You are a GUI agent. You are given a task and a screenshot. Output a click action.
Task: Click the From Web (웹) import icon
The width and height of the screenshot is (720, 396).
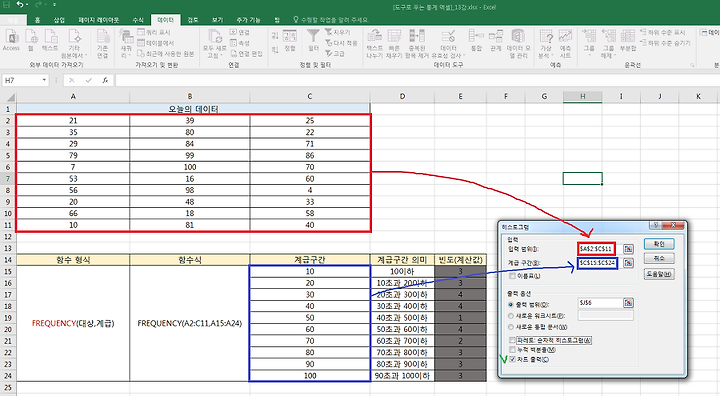31,40
